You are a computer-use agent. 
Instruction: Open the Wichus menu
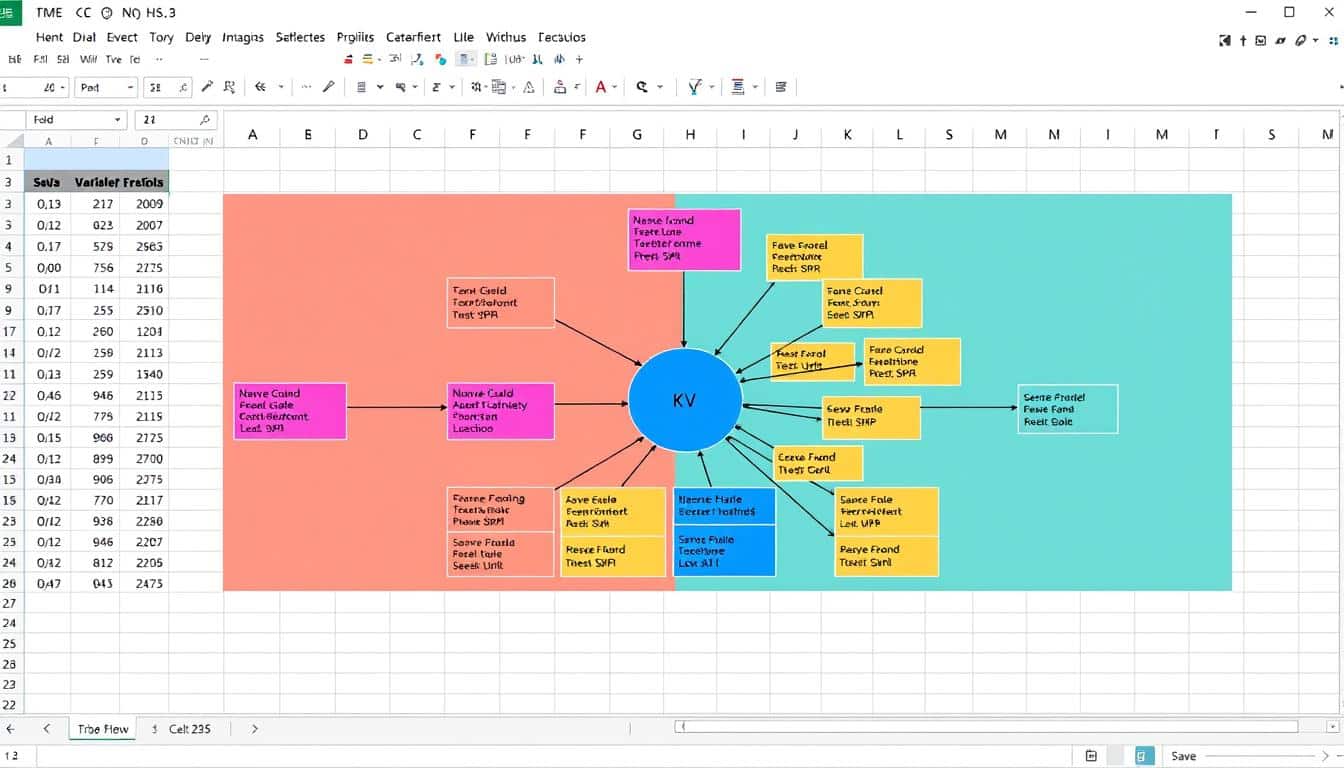tap(505, 37)
